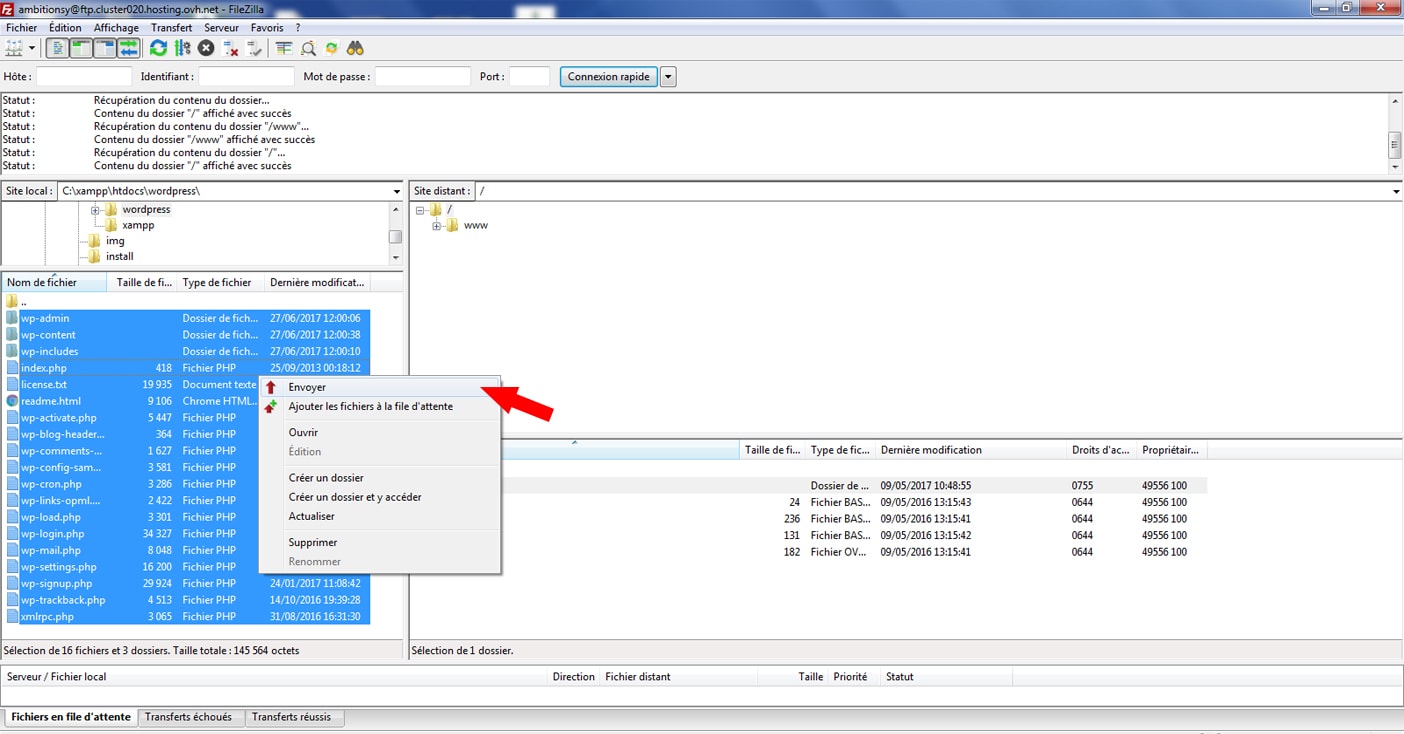Focus the Hôte input field
Image resolution: width=1404 pixels, height=734 pixels.
[x=84, y=76]
